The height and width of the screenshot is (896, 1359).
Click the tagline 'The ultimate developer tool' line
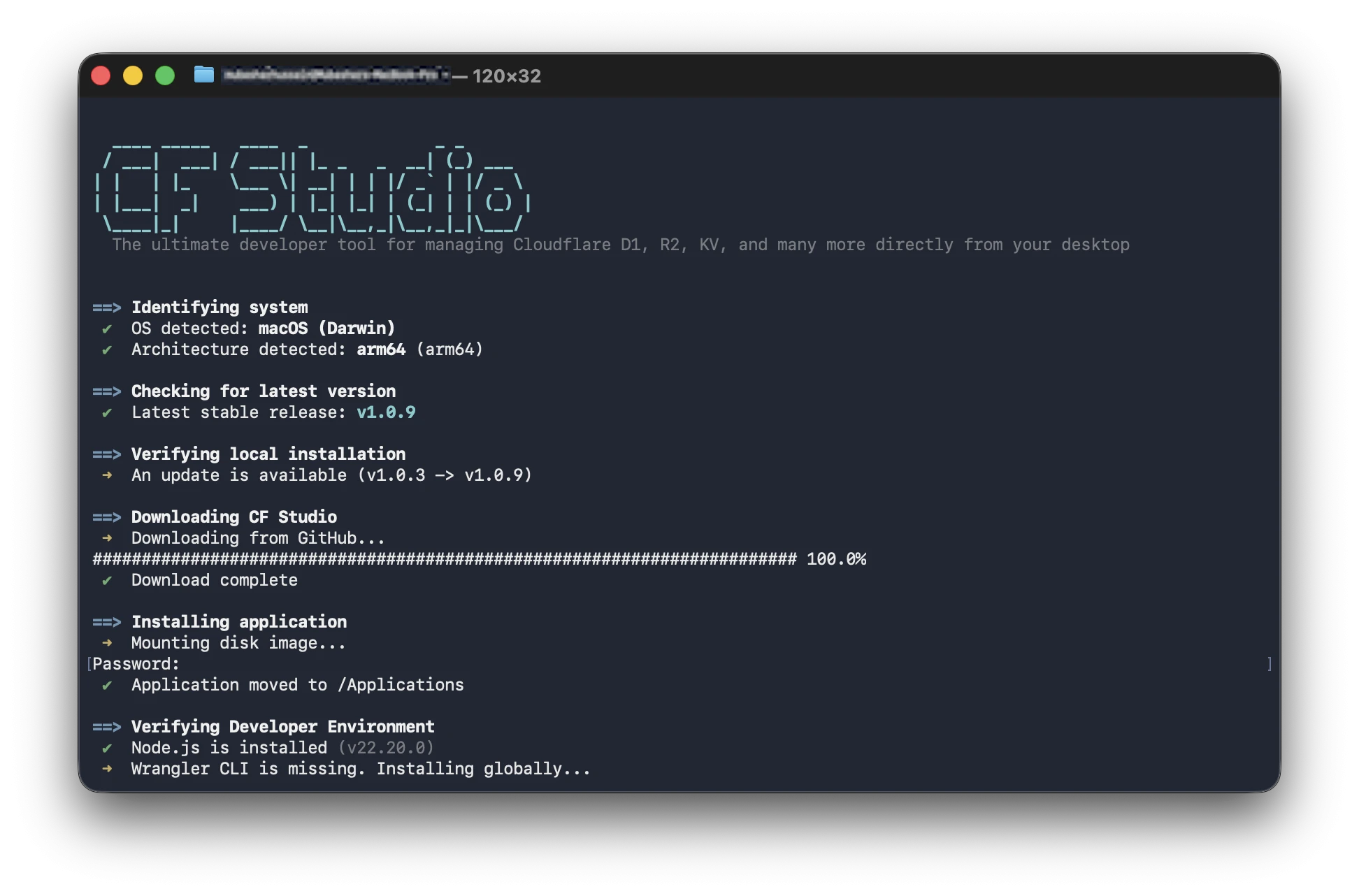pyautogui.click(x=621, y=245)
